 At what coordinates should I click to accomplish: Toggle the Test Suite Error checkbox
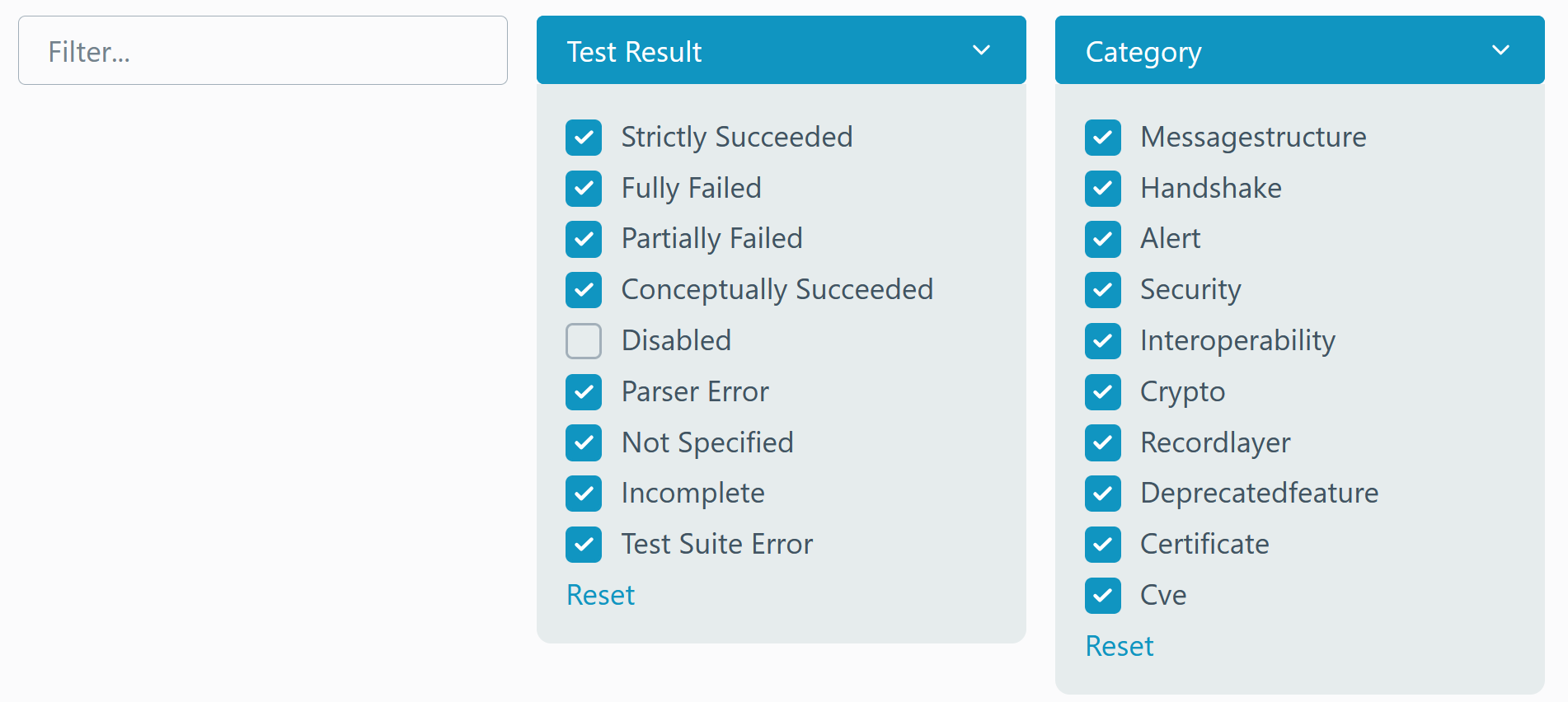pyautogui.click(x=584, y=545)
